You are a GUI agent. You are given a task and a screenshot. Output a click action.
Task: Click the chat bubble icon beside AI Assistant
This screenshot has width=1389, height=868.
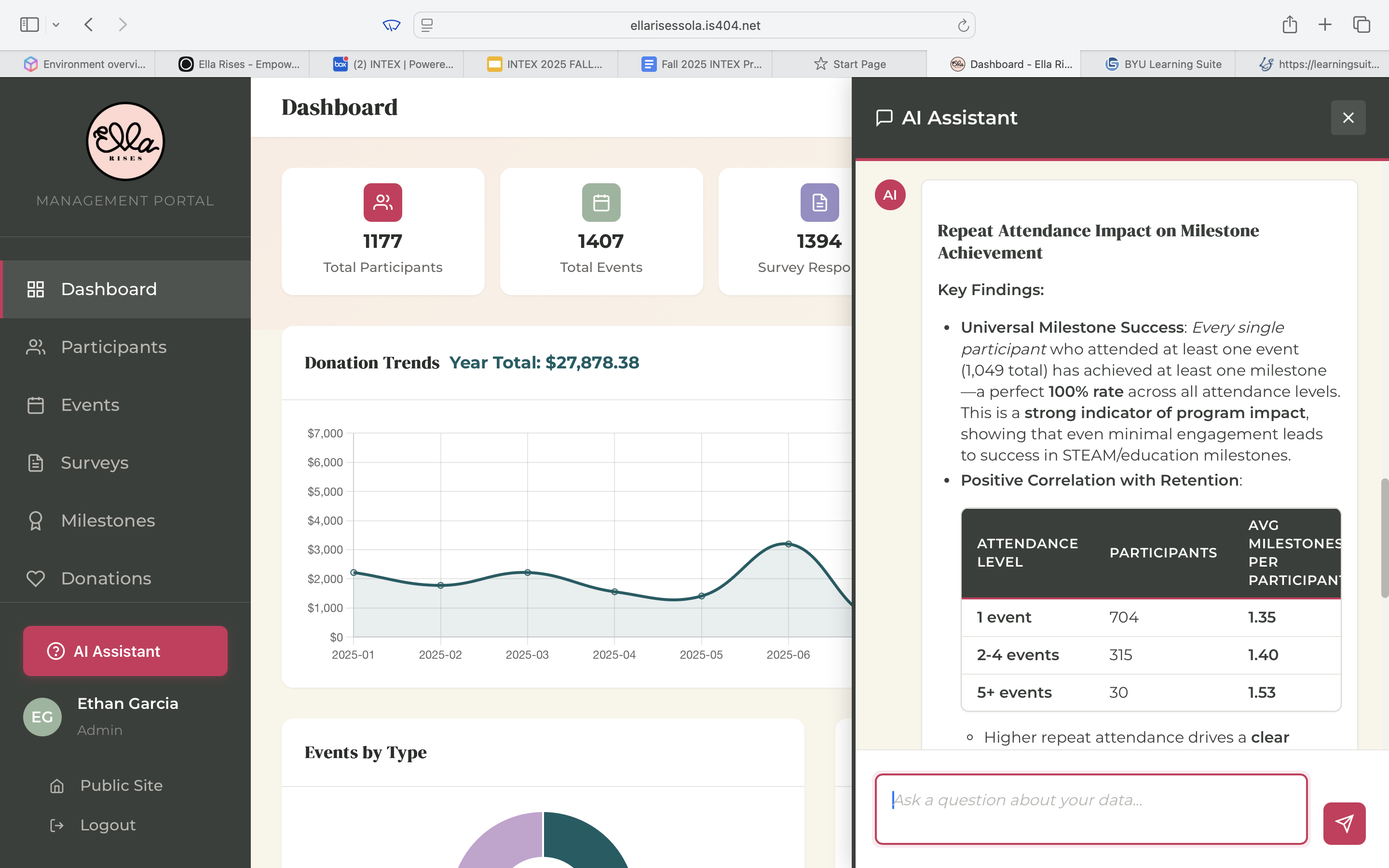884,117
